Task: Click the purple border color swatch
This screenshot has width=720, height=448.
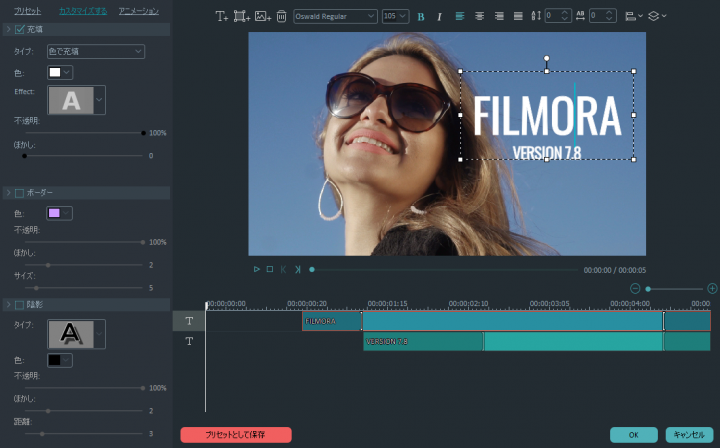Action: (x=54, y=213)
